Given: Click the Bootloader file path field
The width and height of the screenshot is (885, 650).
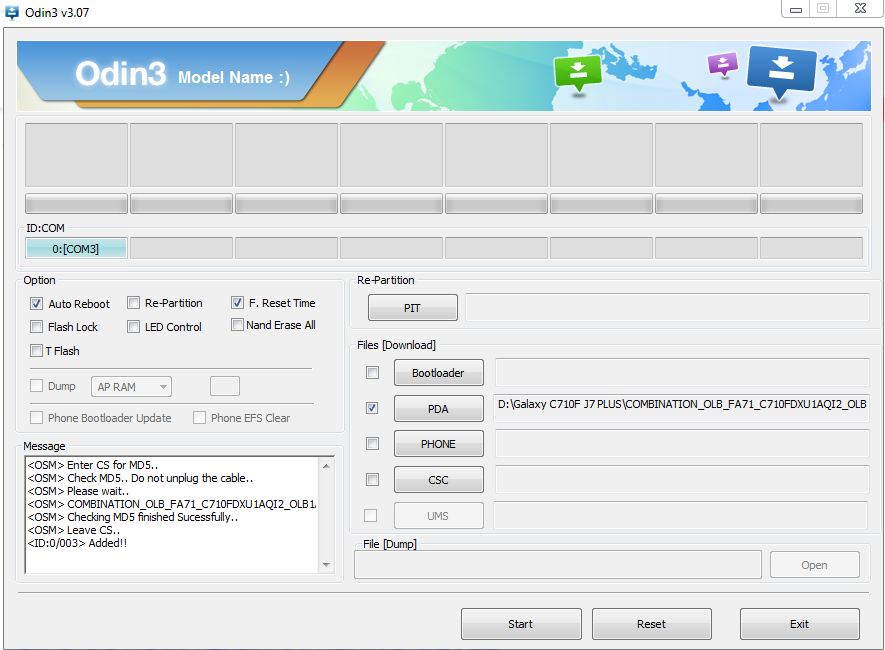Looking at the screenshot, I should 682,372.
